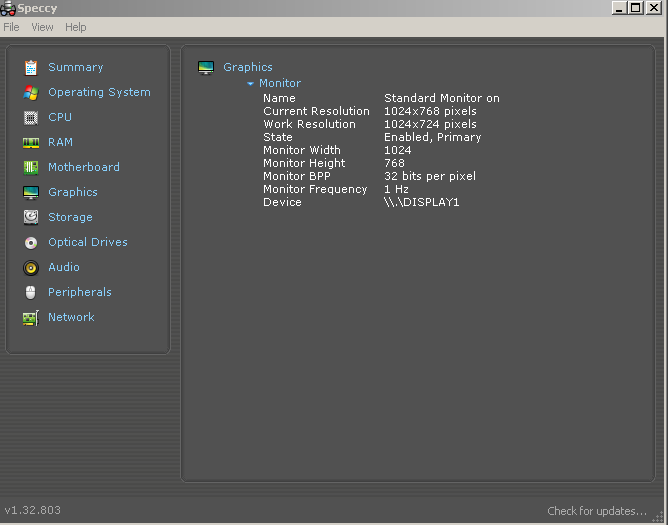Open the Operating System section
Screen dimensions: 668x525
pyautogui.click(x=99, y=92)
